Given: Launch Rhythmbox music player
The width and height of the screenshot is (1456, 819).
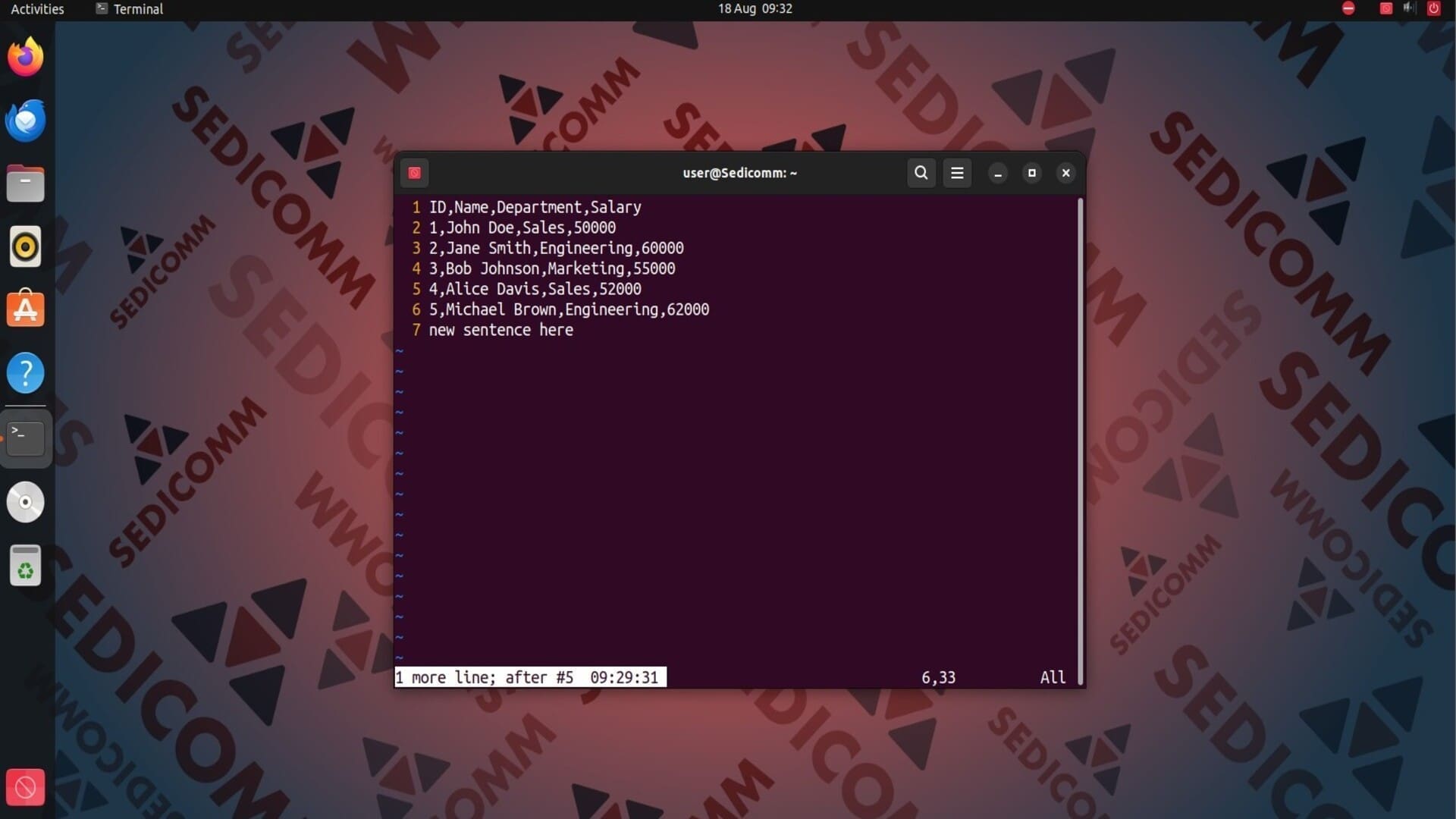Looking at the screenshot, I should 25,247.
